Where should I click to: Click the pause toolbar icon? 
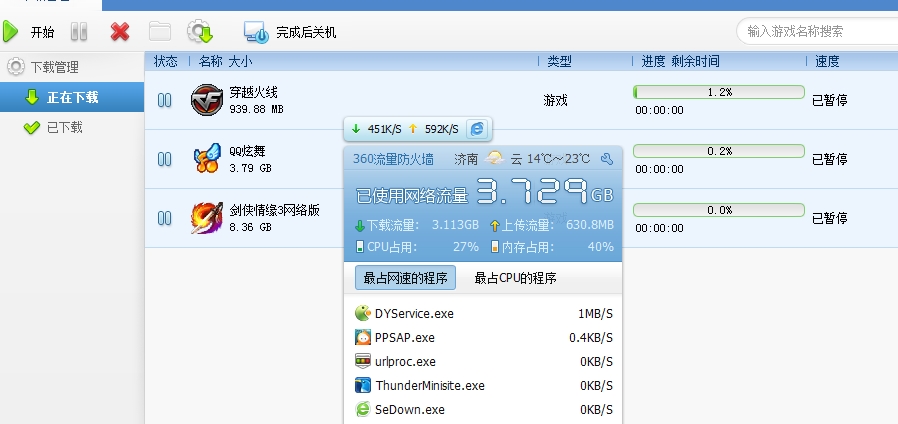coord(79,32)
